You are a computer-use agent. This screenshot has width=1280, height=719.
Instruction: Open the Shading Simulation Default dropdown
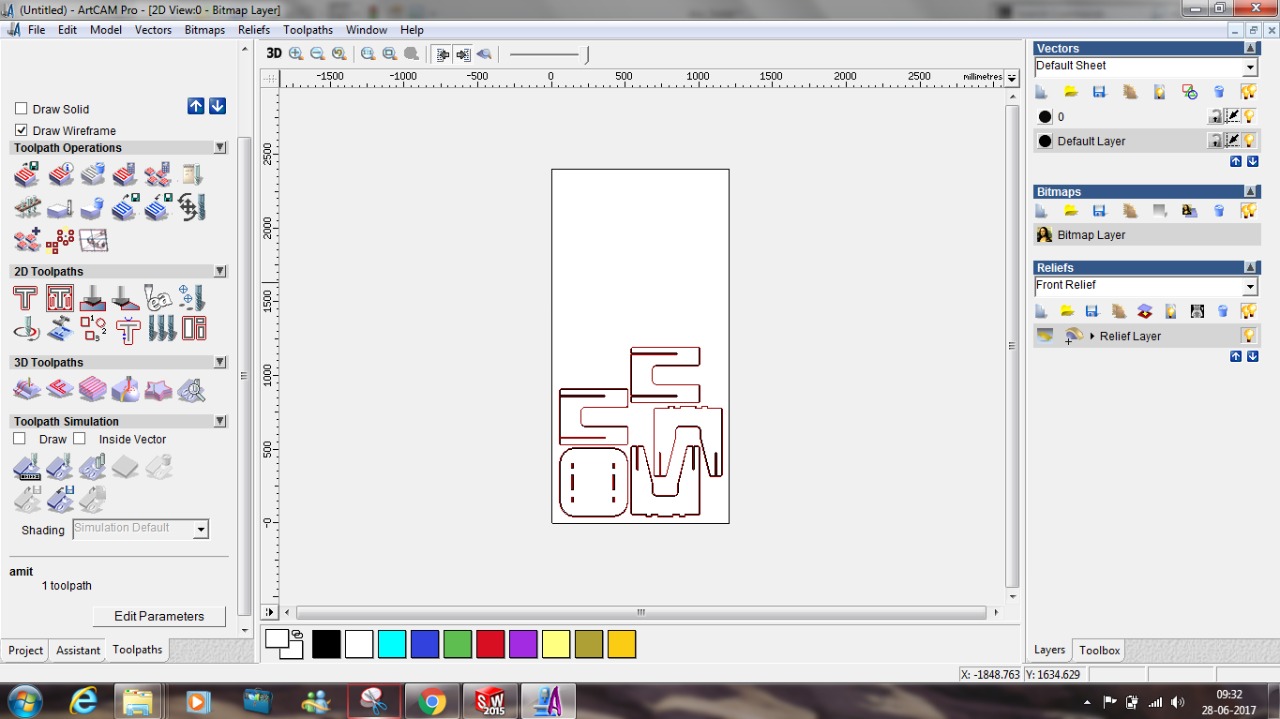(x=201, y=529)
